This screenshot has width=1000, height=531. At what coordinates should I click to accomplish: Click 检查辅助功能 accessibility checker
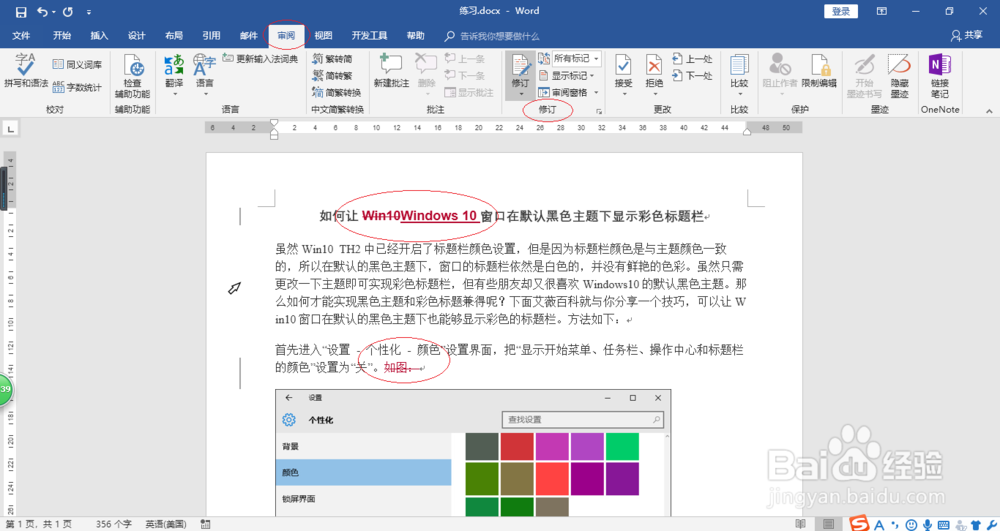point(133,76)
